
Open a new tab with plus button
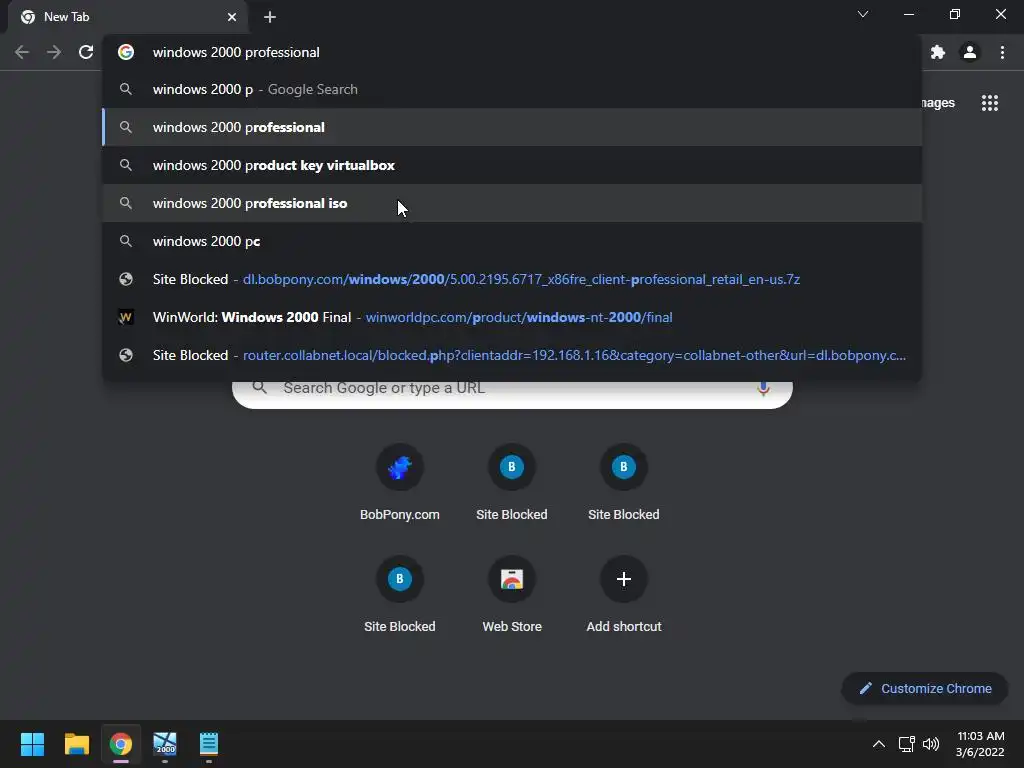270,17
